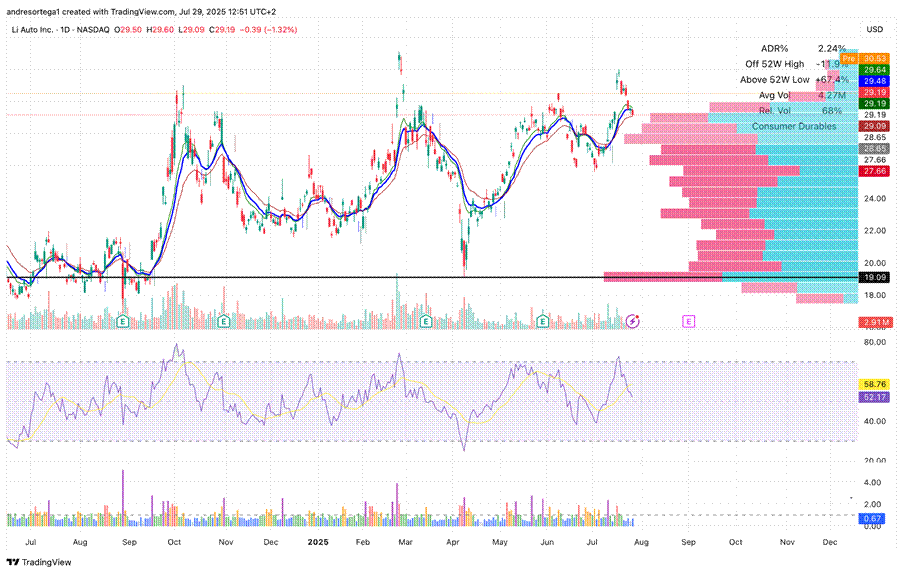The height and width of the screenshot is (574, 903).
Task: Click the Jun label on time axis
Action: pyautogui.click(x=547, y=542)
